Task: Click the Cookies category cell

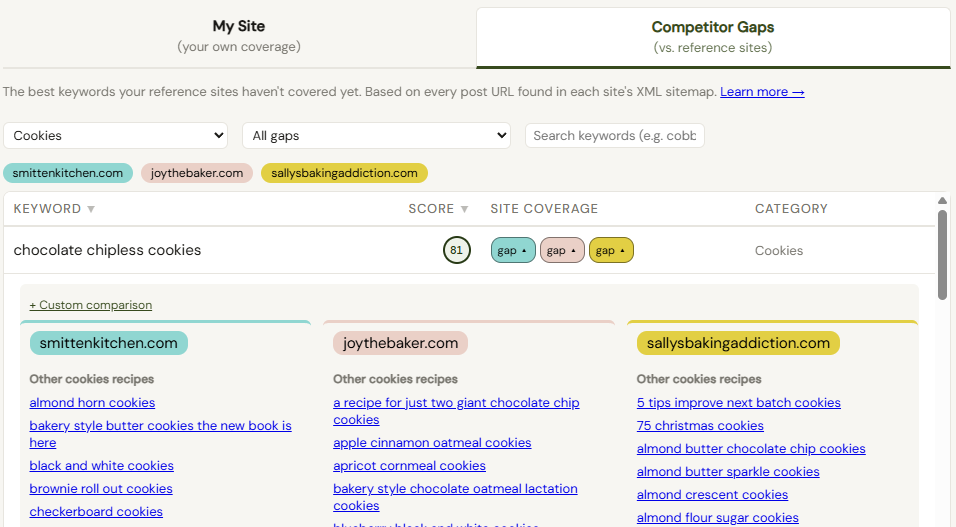Action: coord(779,251)
